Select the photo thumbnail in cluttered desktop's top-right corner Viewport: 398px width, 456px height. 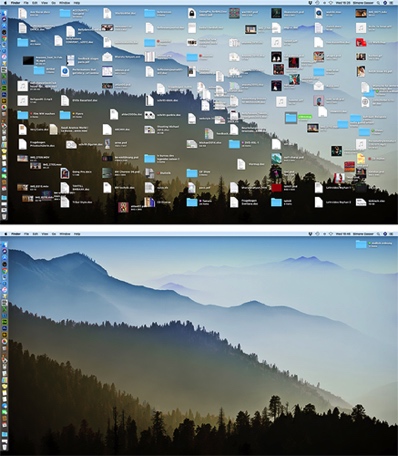361,13
